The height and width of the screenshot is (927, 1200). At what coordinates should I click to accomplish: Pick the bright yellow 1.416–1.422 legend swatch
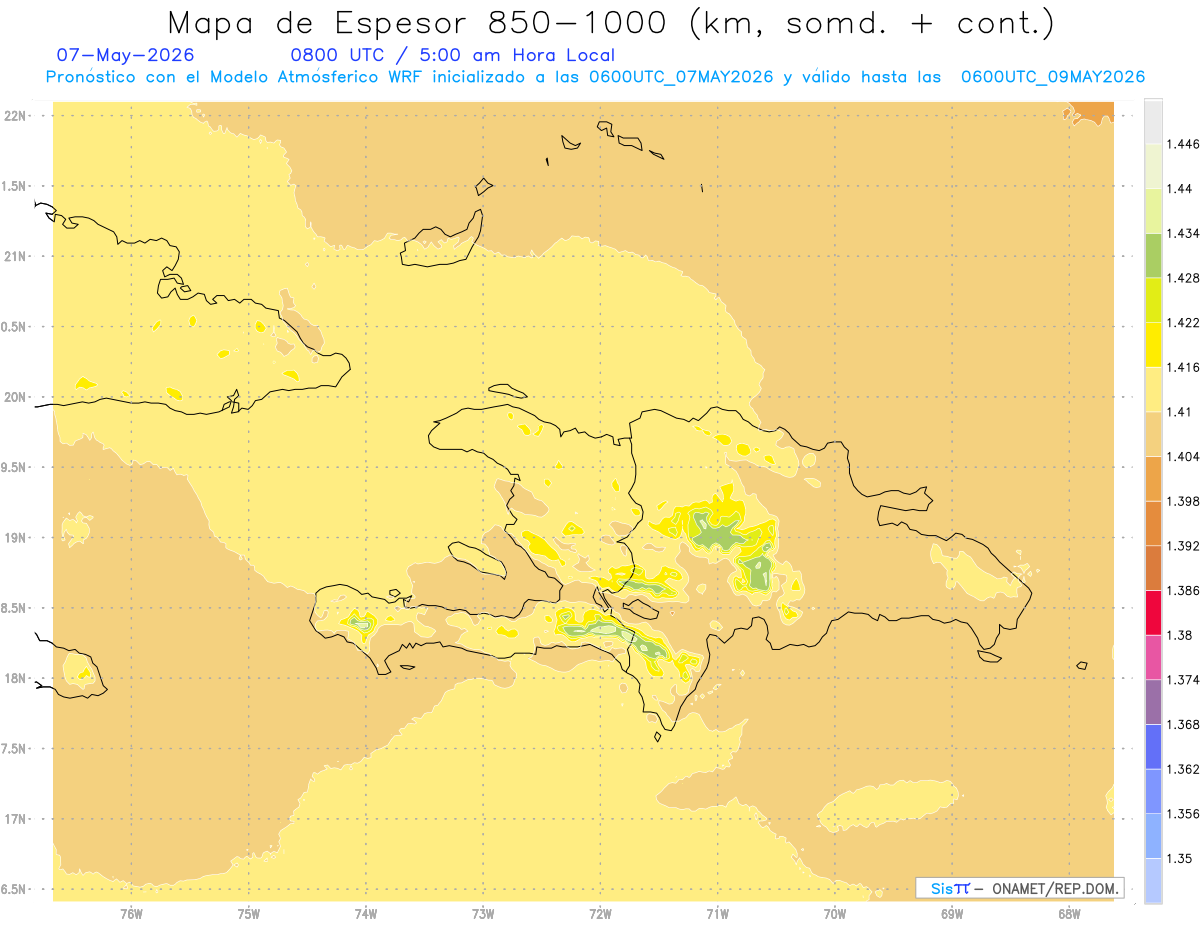click(1153, 345)
